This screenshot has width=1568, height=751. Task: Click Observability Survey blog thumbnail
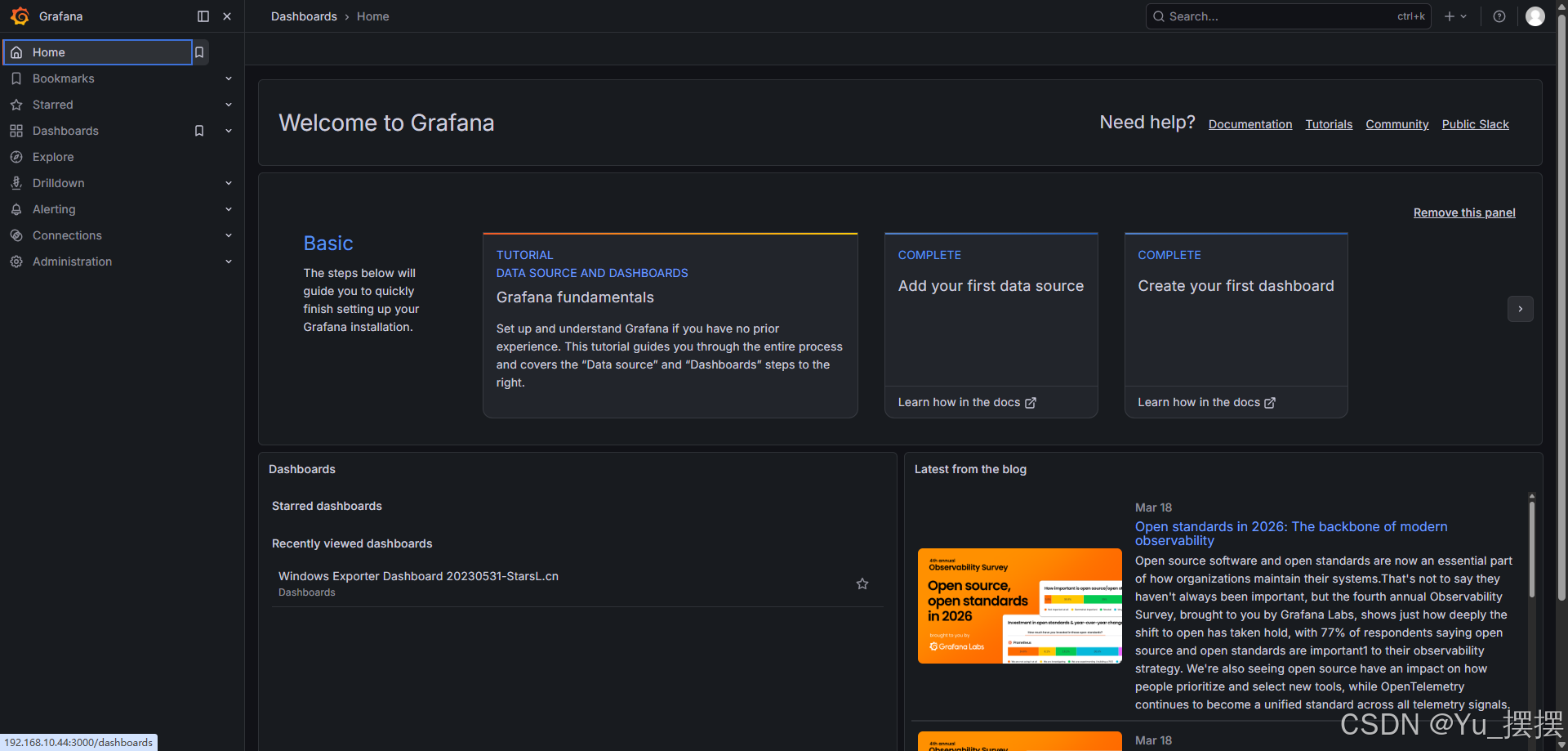click(x=1020, y=606)
